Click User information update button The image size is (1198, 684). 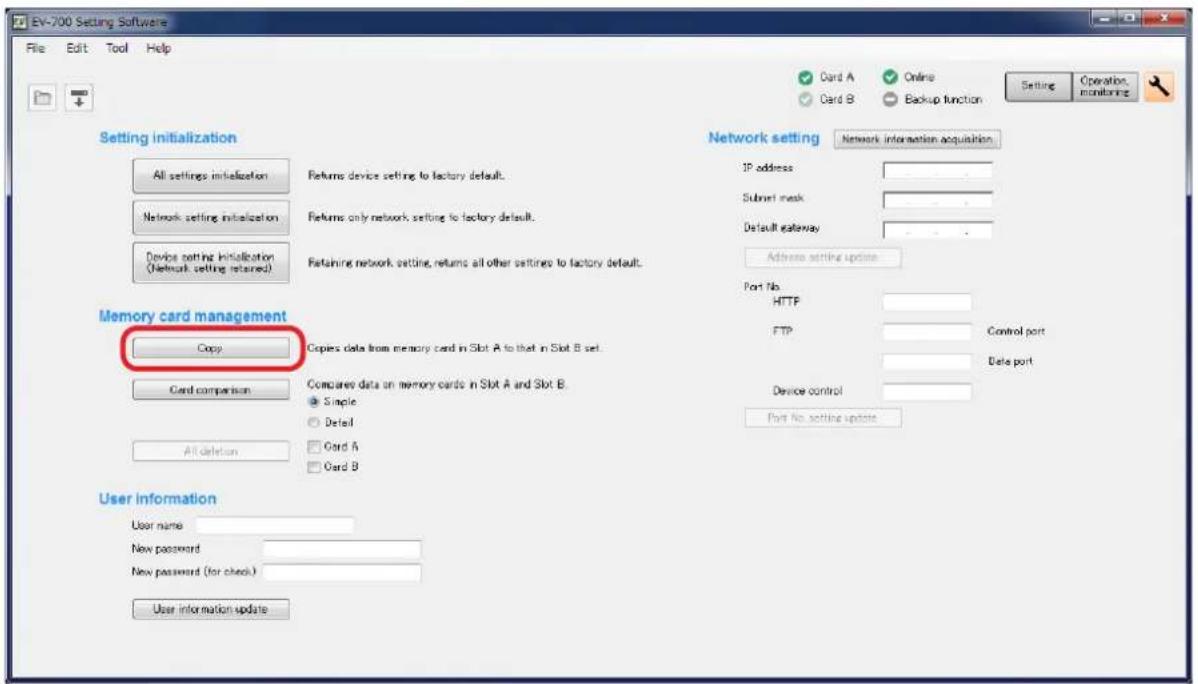(211, 609)
